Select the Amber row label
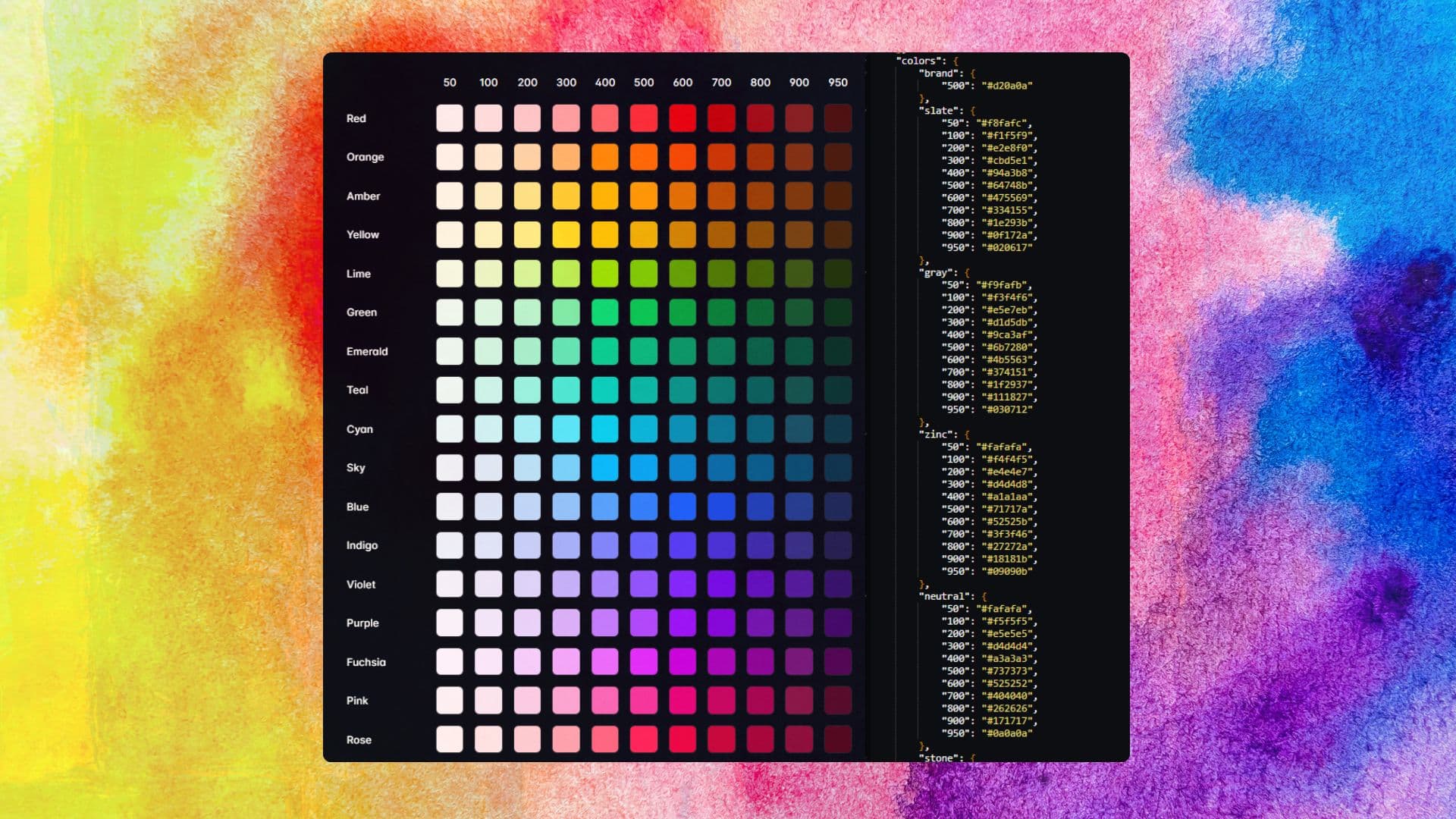 click(x=363, y=196)
